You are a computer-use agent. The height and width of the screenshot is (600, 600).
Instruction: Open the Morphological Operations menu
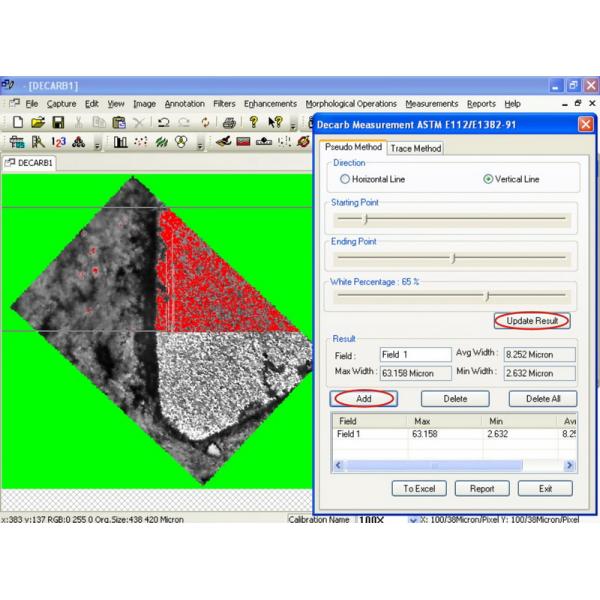coord(350,104)
